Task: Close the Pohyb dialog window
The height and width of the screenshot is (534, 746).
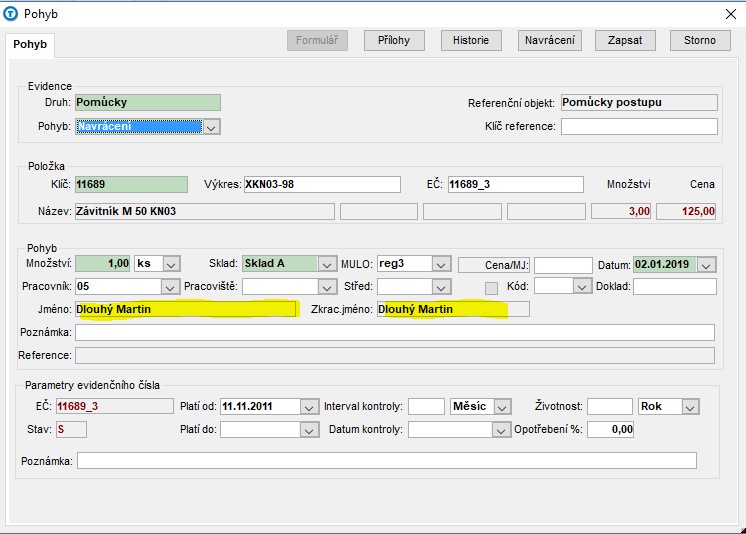Action: point(731,14)
